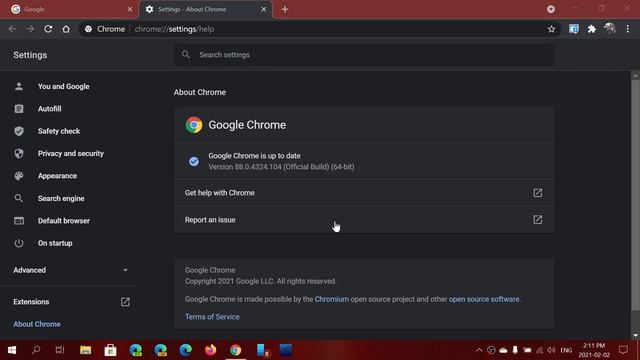The width and height of the screenshot is (640, 360).
Task: Open the network Wi-Fi tray icon
Action: [x=540, y=350]
